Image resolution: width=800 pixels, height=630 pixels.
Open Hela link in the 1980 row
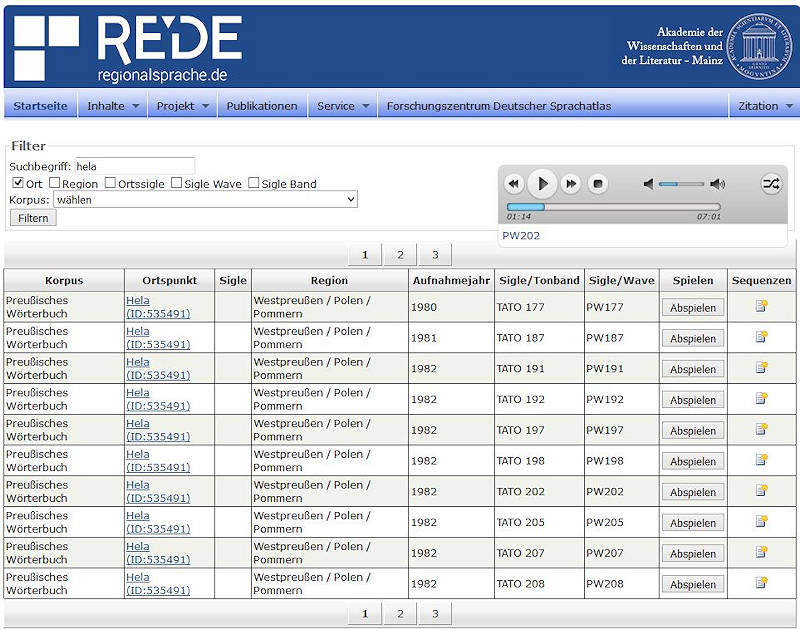(x=158, y=307)
